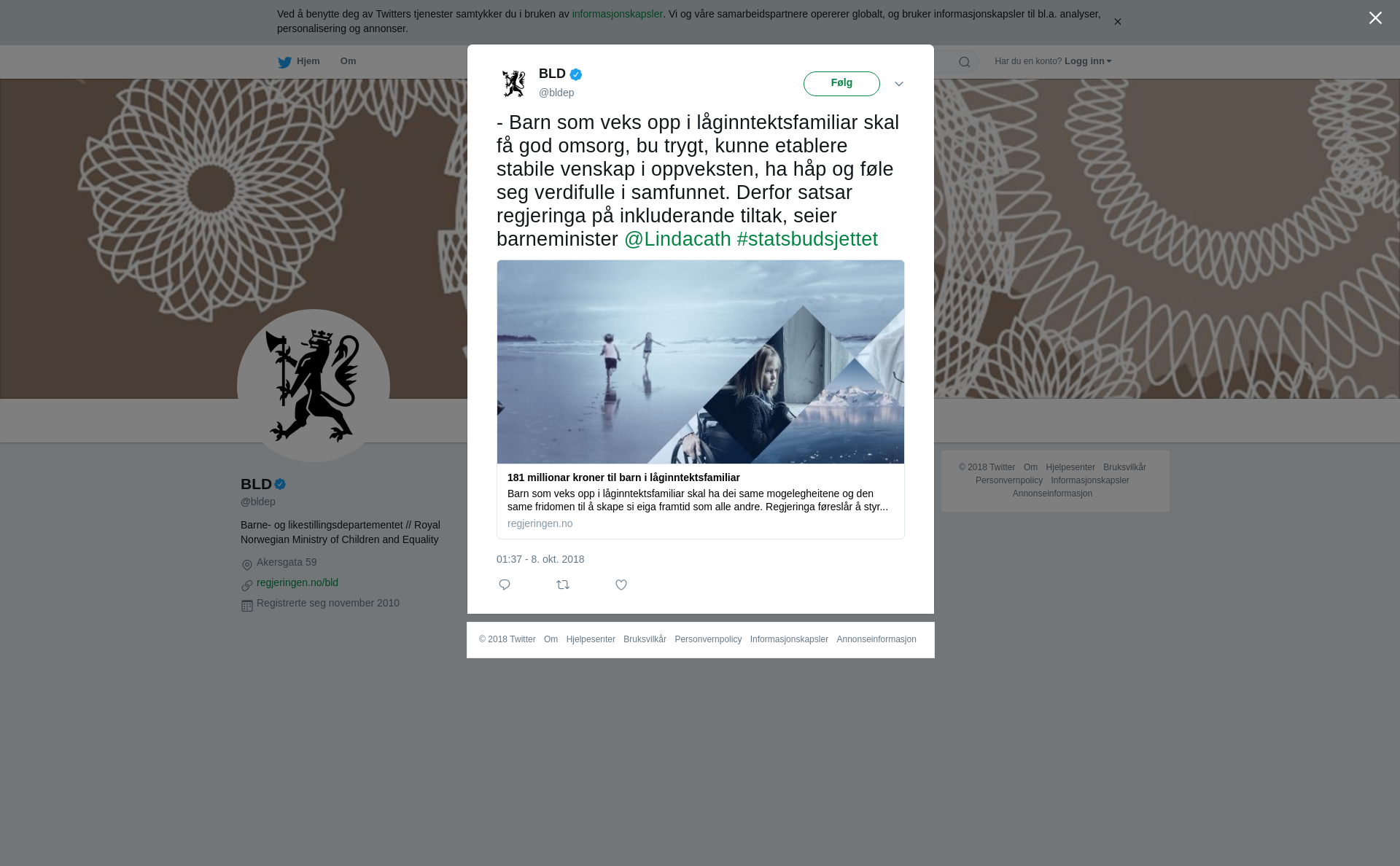Close the tweet overlay with X
Viewport: 1400px width, 866px height.
pos(1375,18)
